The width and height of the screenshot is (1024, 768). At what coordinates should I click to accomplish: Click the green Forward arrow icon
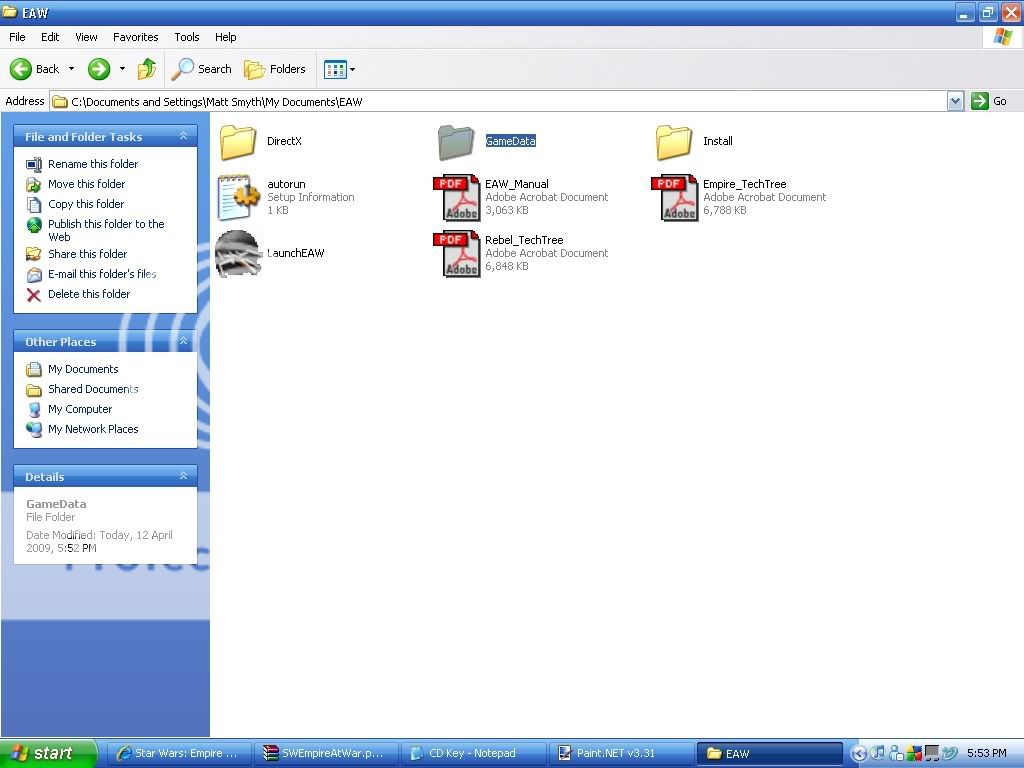pyautogui.click(x=99, y=69)
